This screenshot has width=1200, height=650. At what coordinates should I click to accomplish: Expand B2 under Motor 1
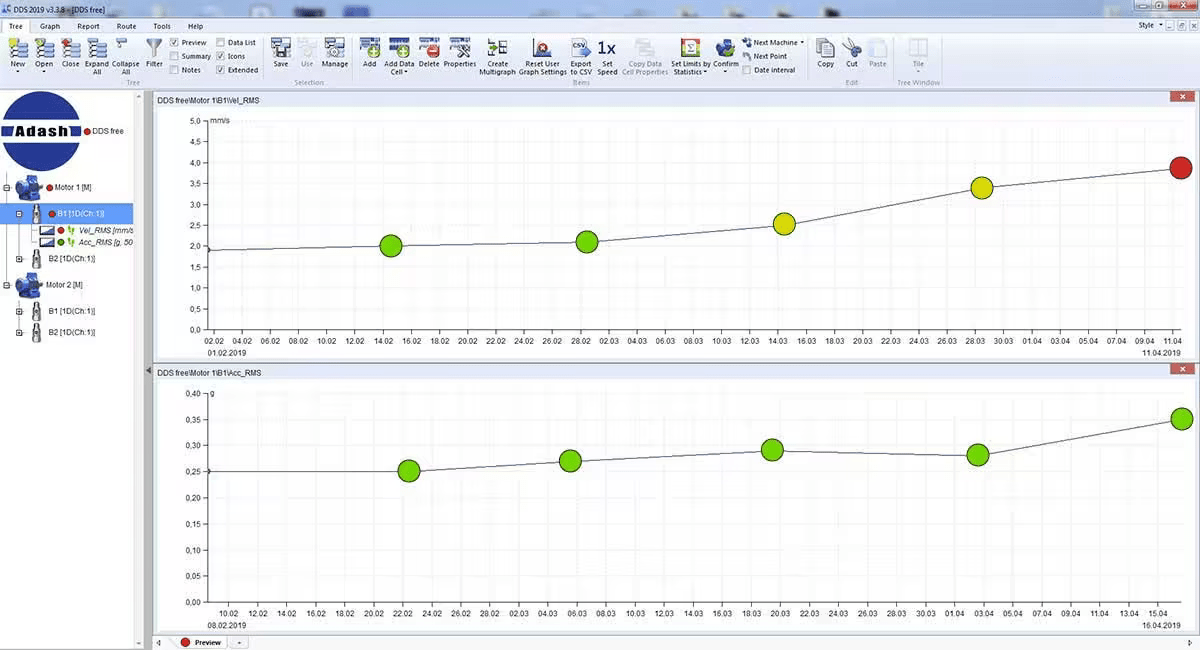point(19,258)
